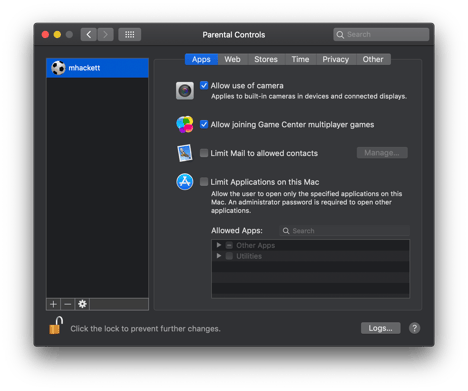
Task: Click the 'Click the lock to prevent further changes.' text
Action: tap(145, 329)
